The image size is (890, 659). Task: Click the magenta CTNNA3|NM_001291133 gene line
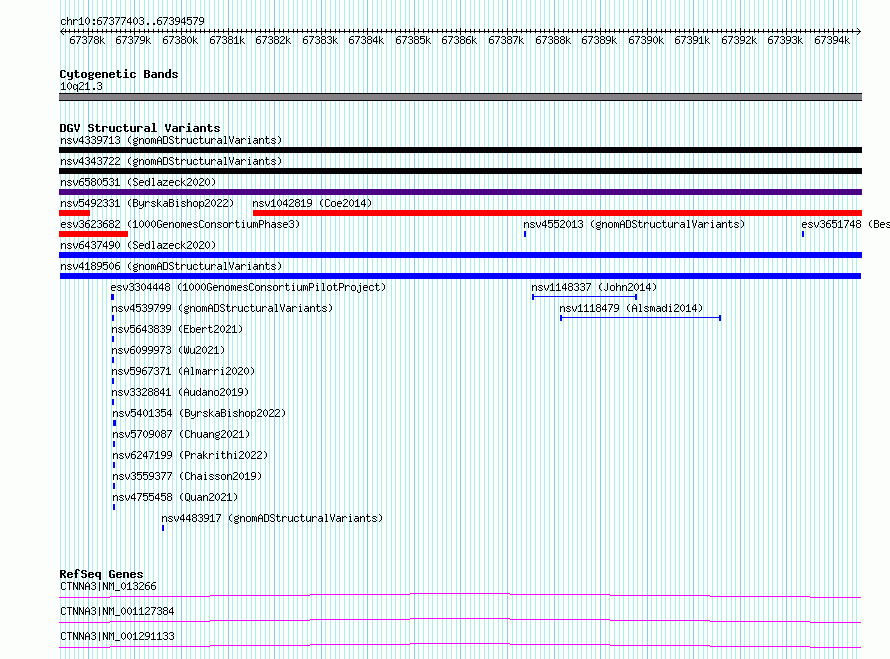(460, 645)
